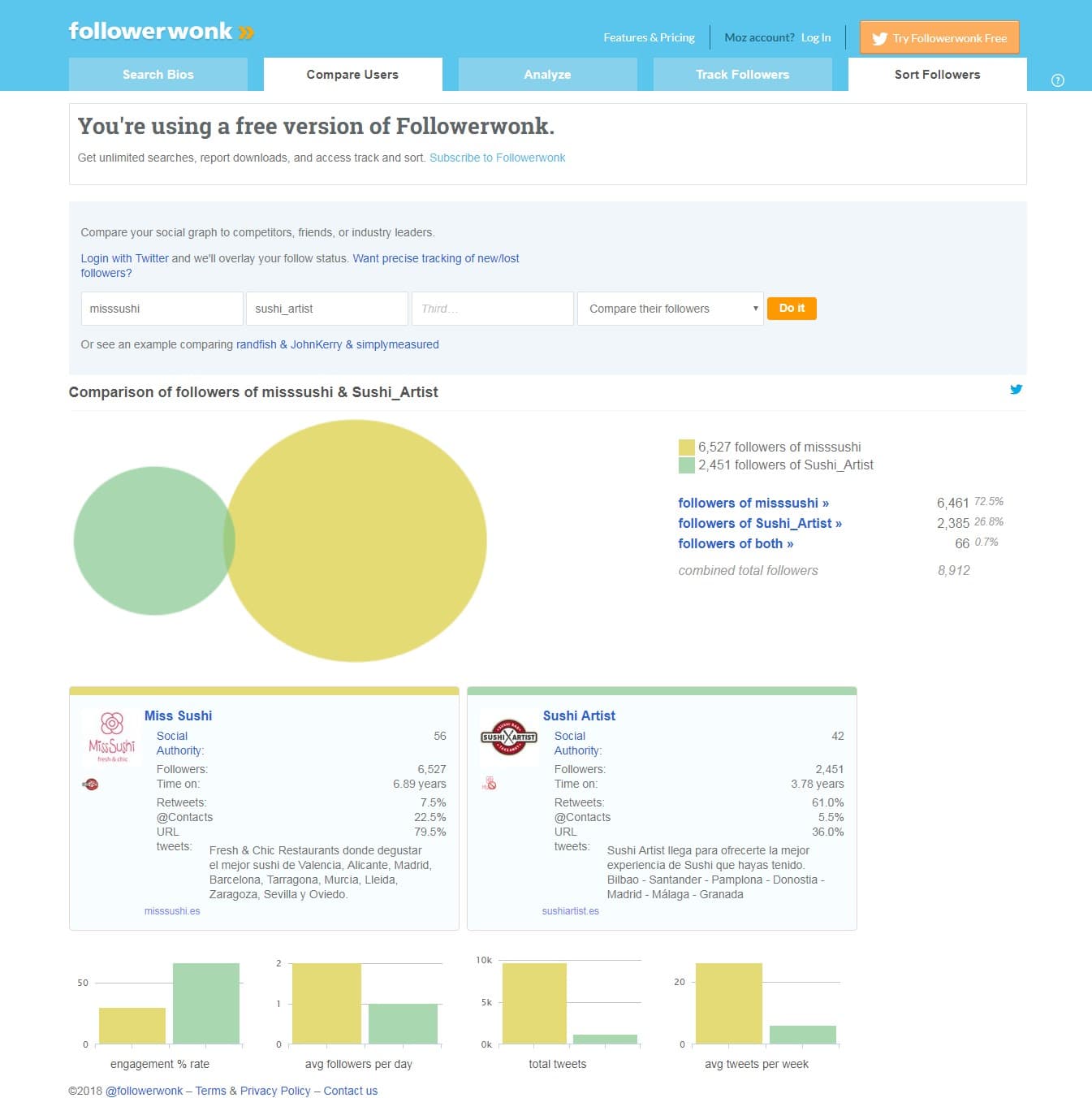
Task: Open the Terms footer link
Action: click(211, 1091)
